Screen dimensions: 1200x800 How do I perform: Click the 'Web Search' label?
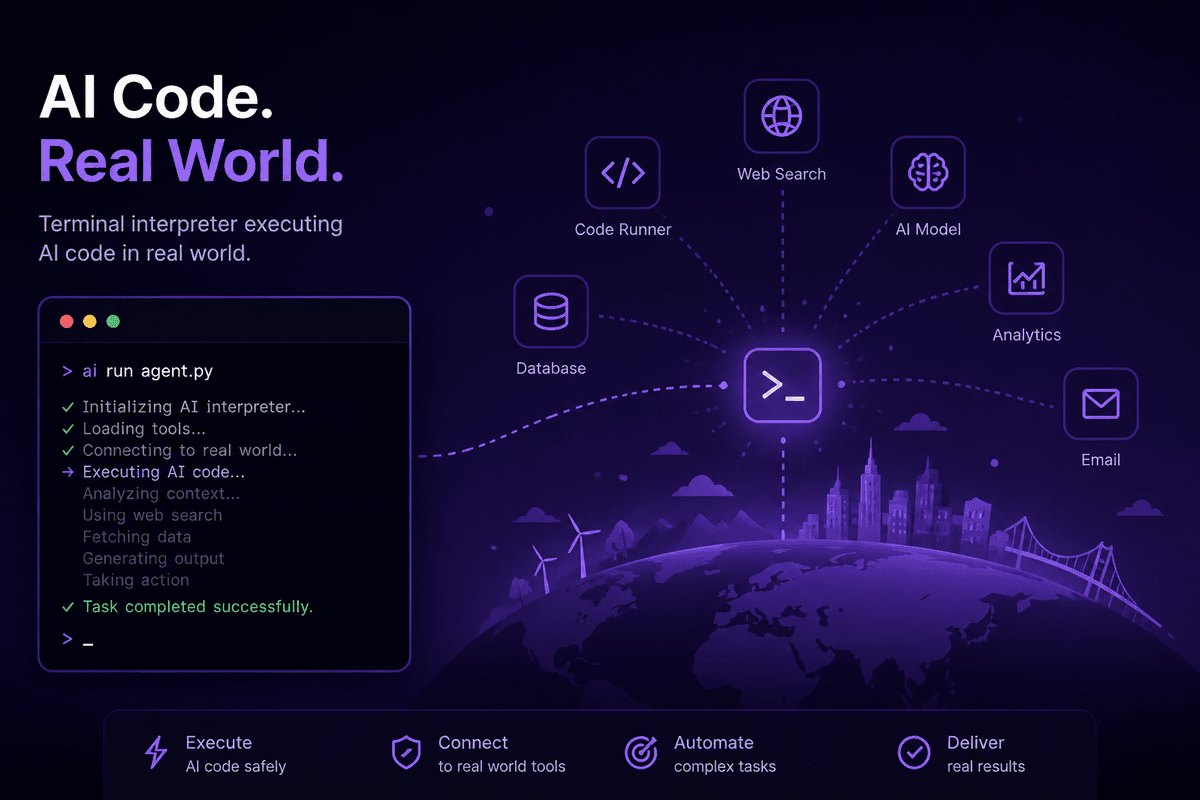[782, 174]
